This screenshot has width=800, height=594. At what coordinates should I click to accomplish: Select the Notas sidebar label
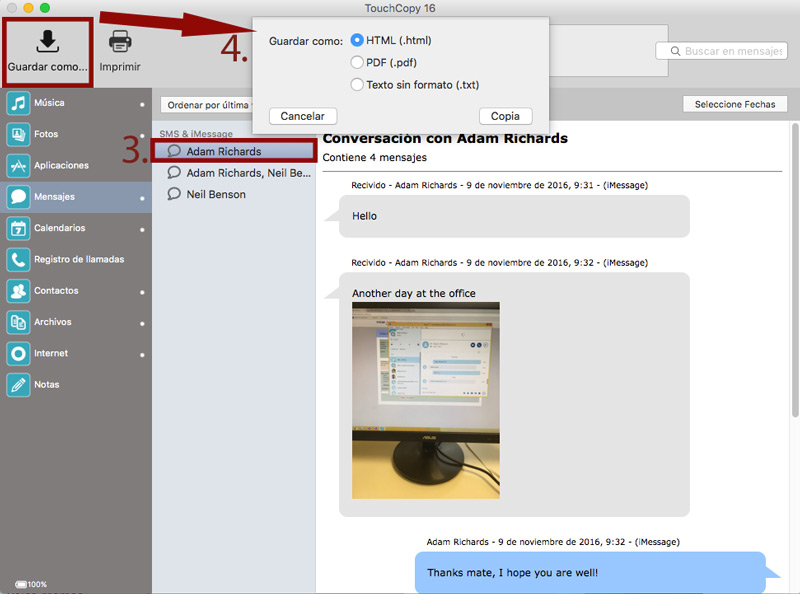pyautogui.click(x=46, y=384)
